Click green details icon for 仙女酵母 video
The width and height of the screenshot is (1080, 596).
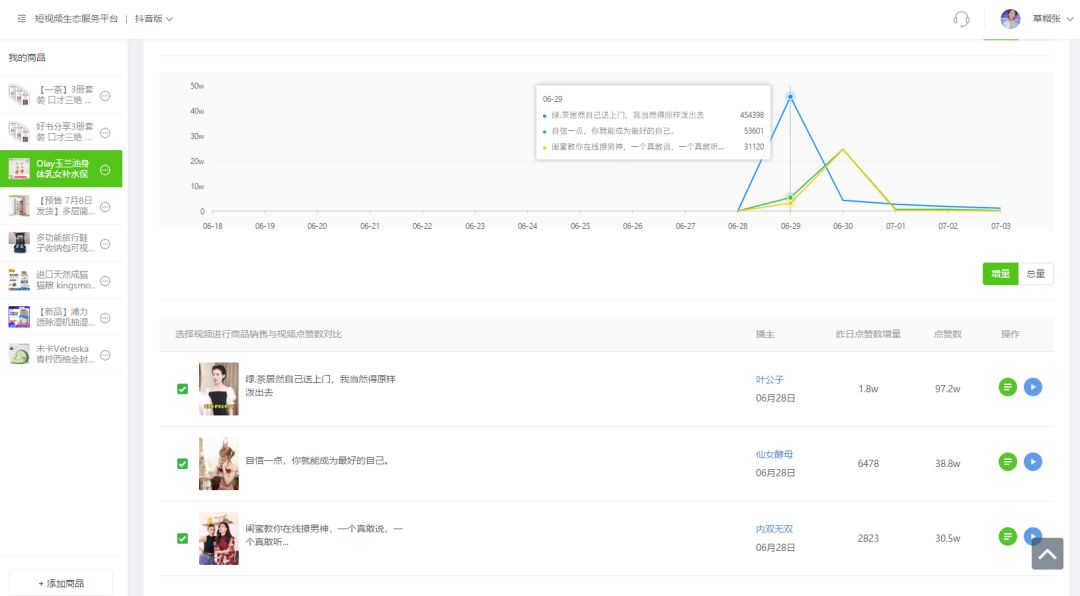click(x=1008, y=462)
